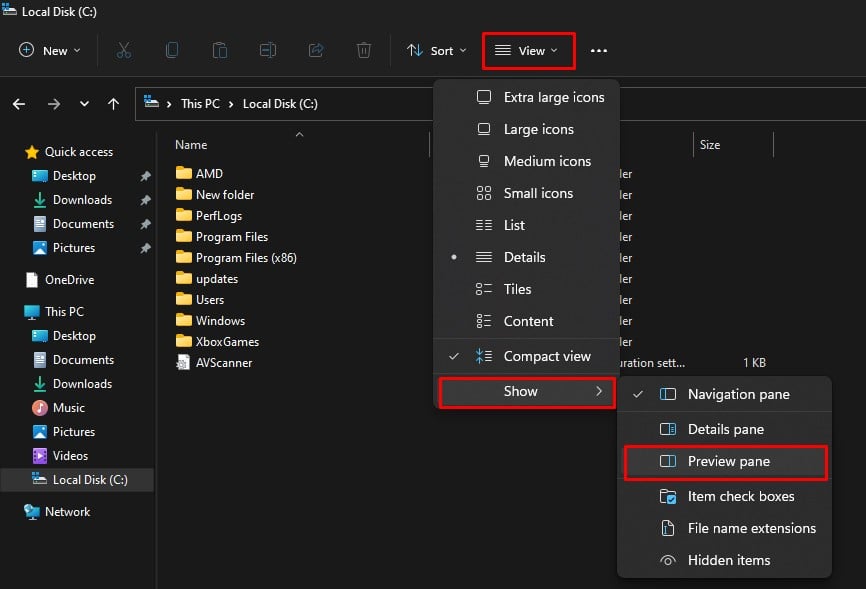Open the View dropdown menu
Image resolution: width=866 pixels, height=589 pixels.
point(528,51)
